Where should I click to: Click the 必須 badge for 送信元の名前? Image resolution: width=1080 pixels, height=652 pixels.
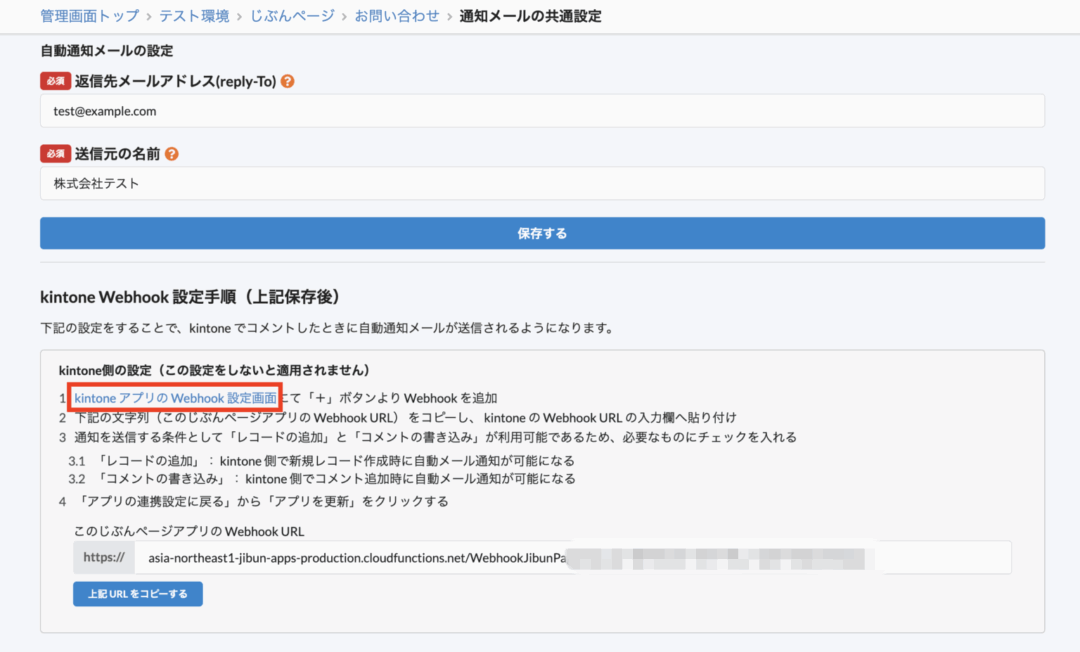coord(55,154)
